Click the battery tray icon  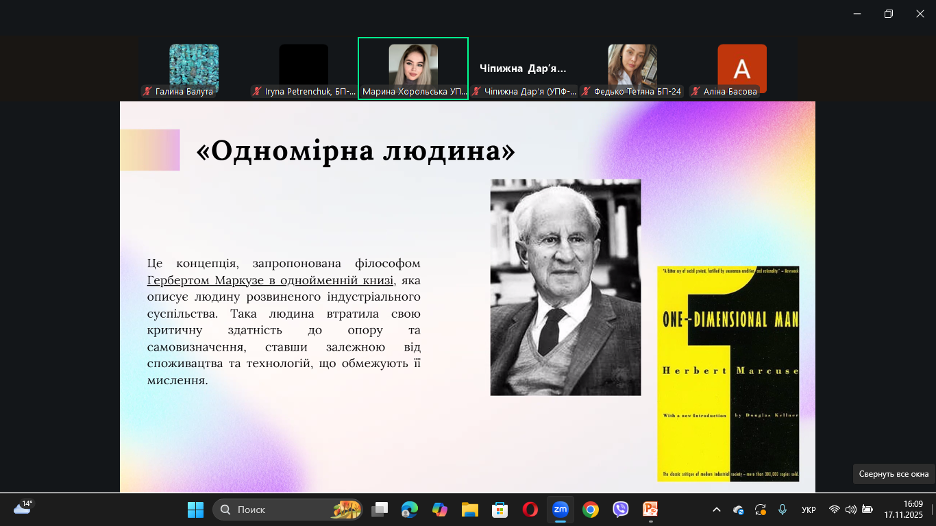(867, 509)
